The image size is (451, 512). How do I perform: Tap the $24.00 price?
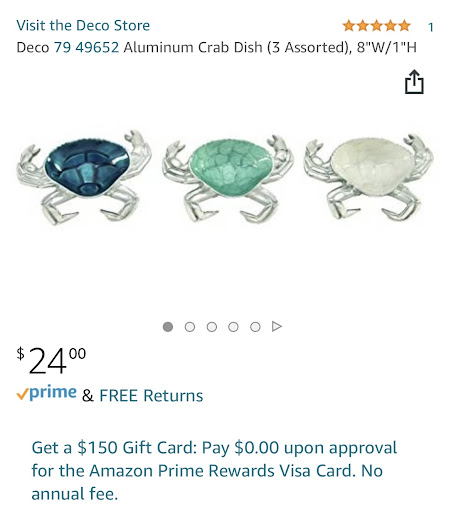click(51, 360)
